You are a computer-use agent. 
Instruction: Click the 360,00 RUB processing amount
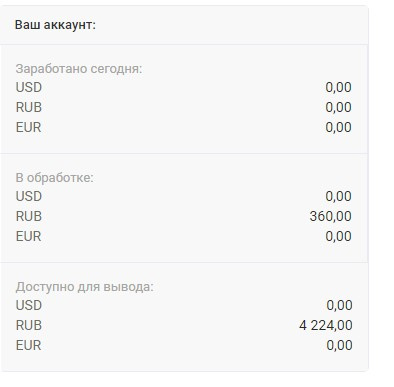point(330,216)
